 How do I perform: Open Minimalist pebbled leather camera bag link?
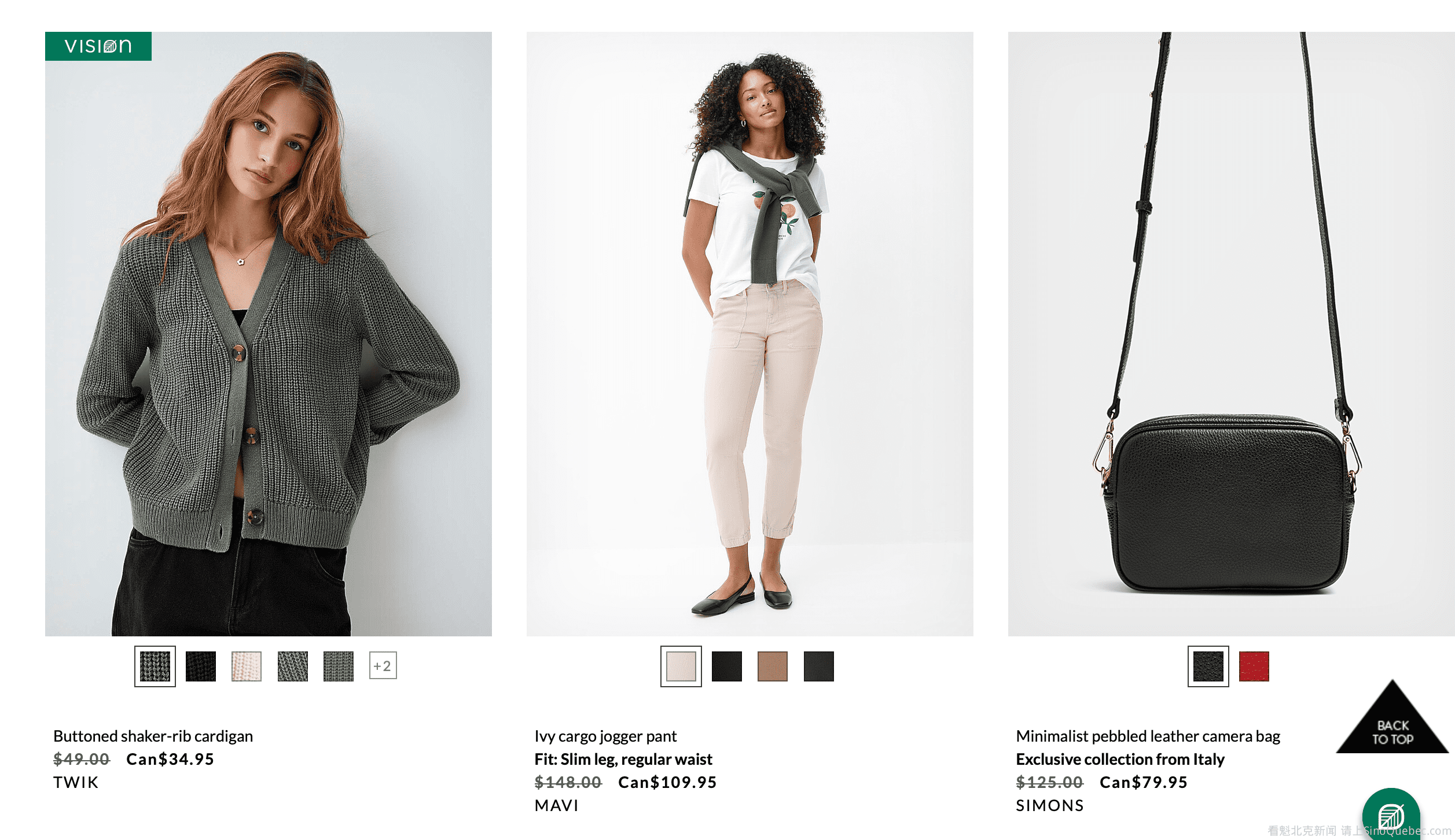pos(1148,736)
